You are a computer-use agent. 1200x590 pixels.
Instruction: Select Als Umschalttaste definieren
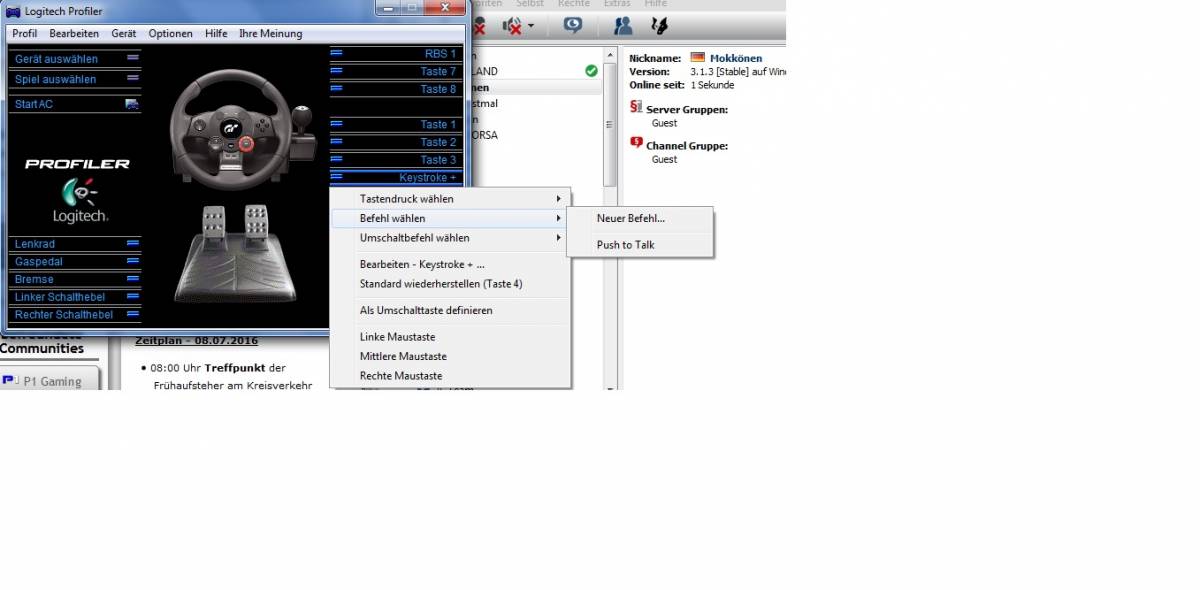pyautogui.click(x=426, y=310)
